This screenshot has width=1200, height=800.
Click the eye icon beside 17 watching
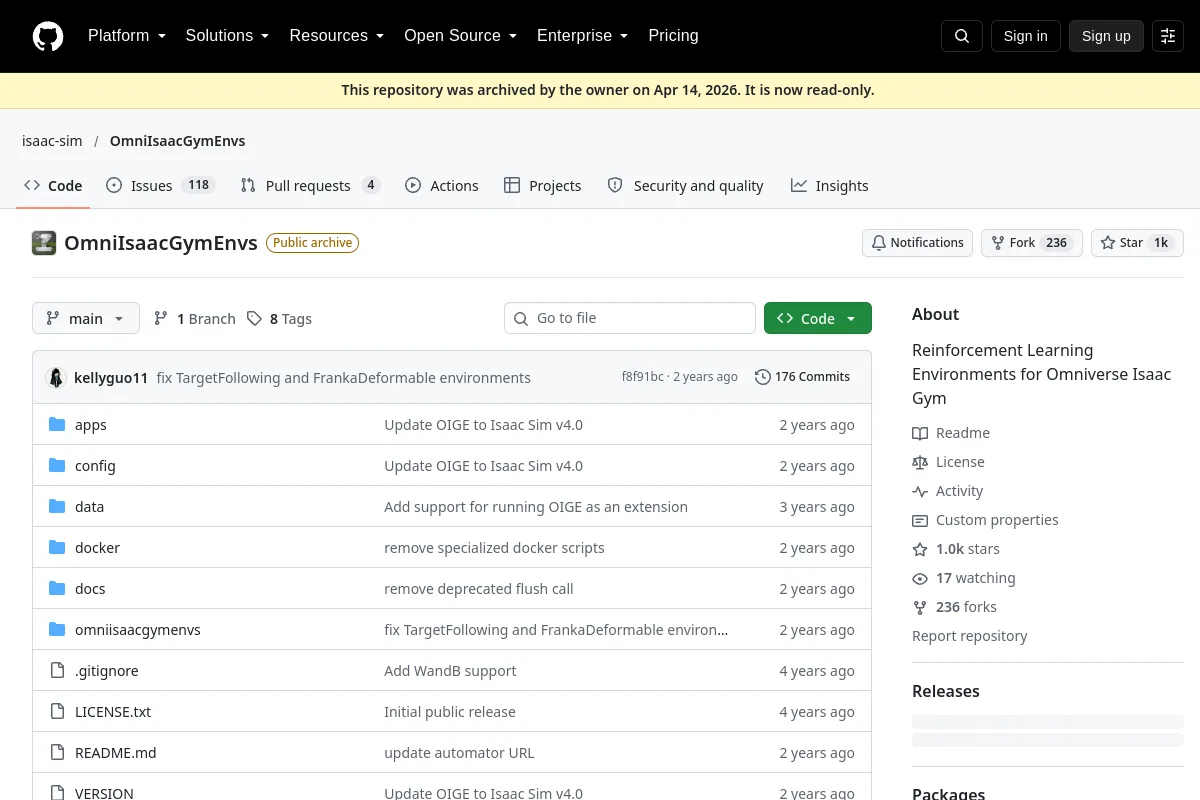(920, 578)
